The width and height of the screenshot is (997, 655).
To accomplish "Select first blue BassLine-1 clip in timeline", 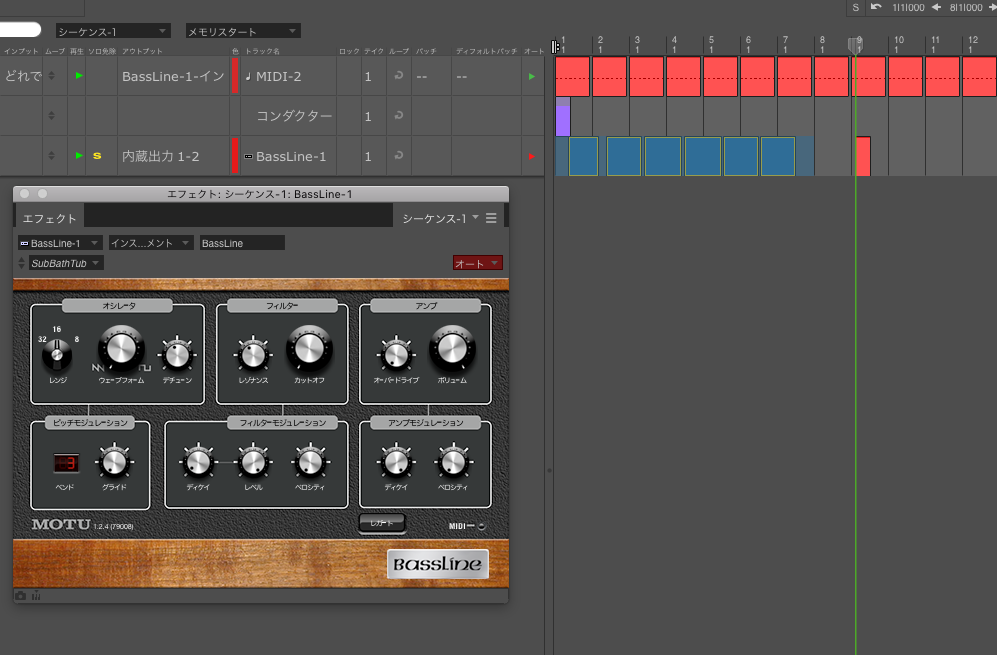I will coord(583,156).
